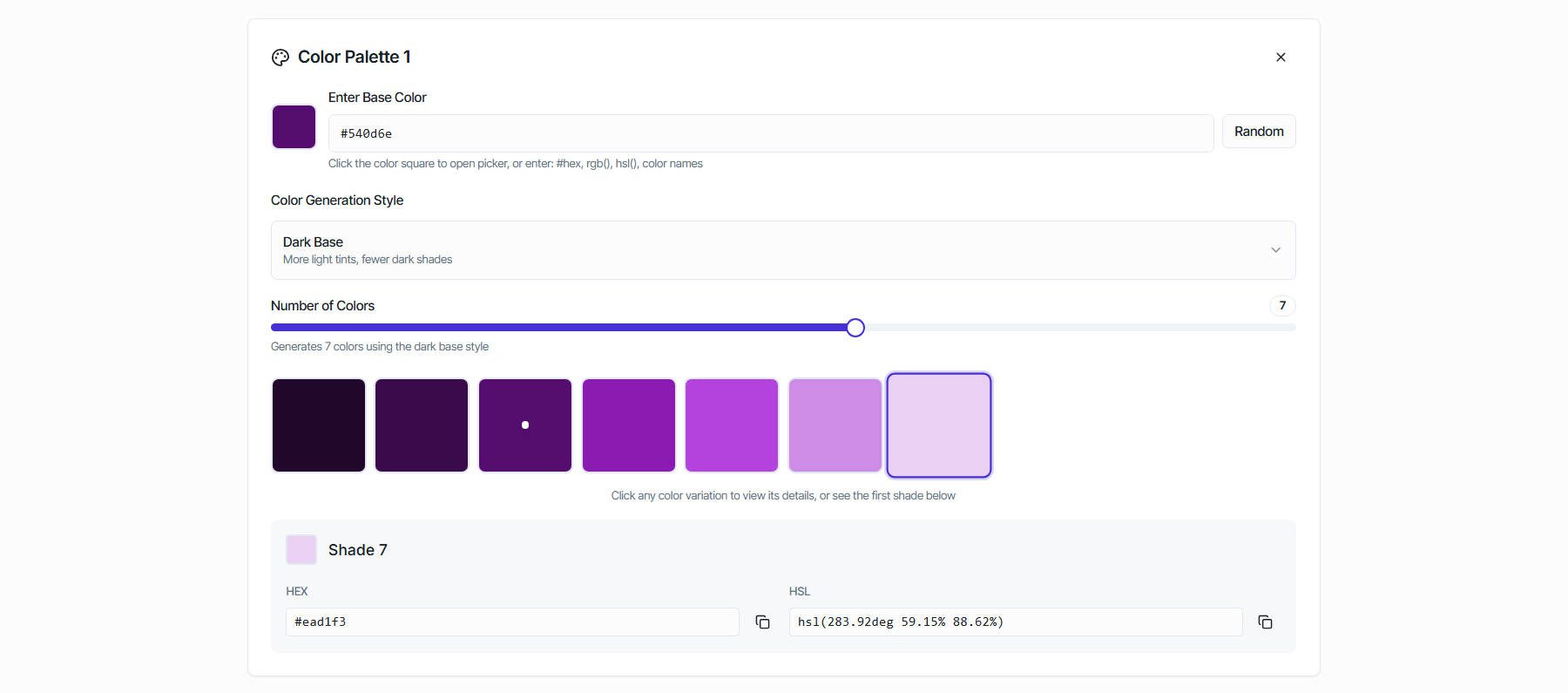The height and width of the screenshot is (693, 1568).
Task: Click the 'HEX' field label
Action: click(297, 591)
